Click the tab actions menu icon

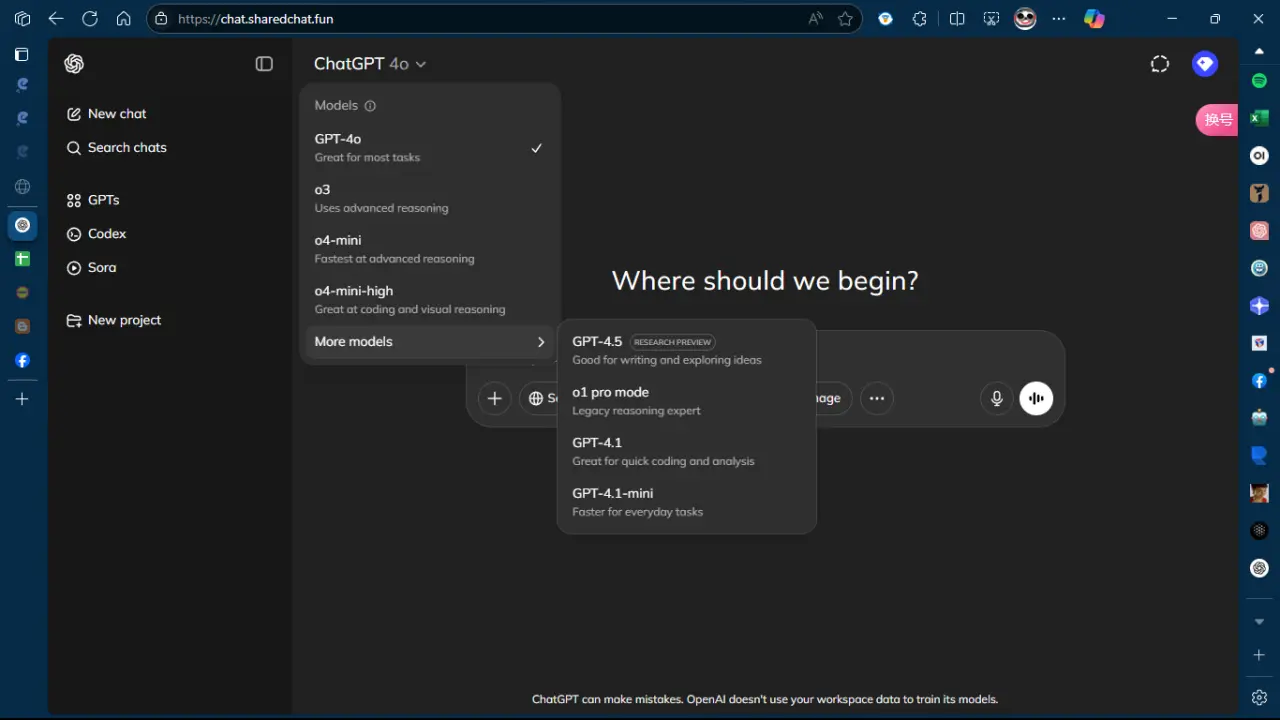pyautogui.click(x=22, y=54)
